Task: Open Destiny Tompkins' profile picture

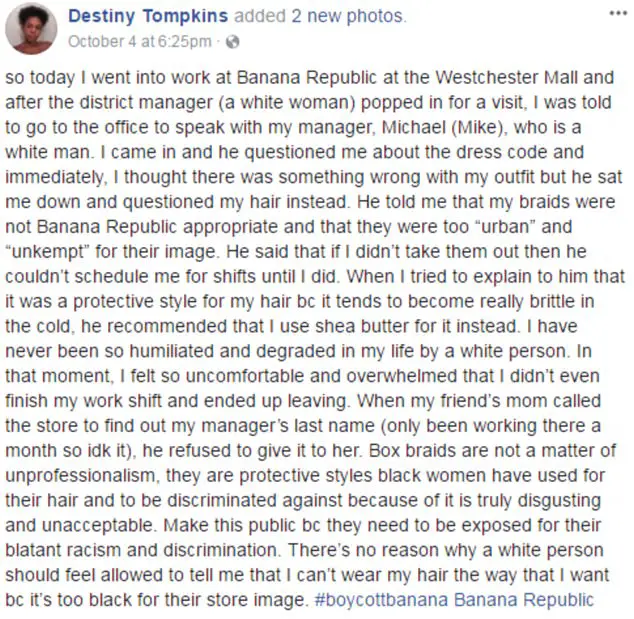Action: pyautogui.click(x=31, y=29)
